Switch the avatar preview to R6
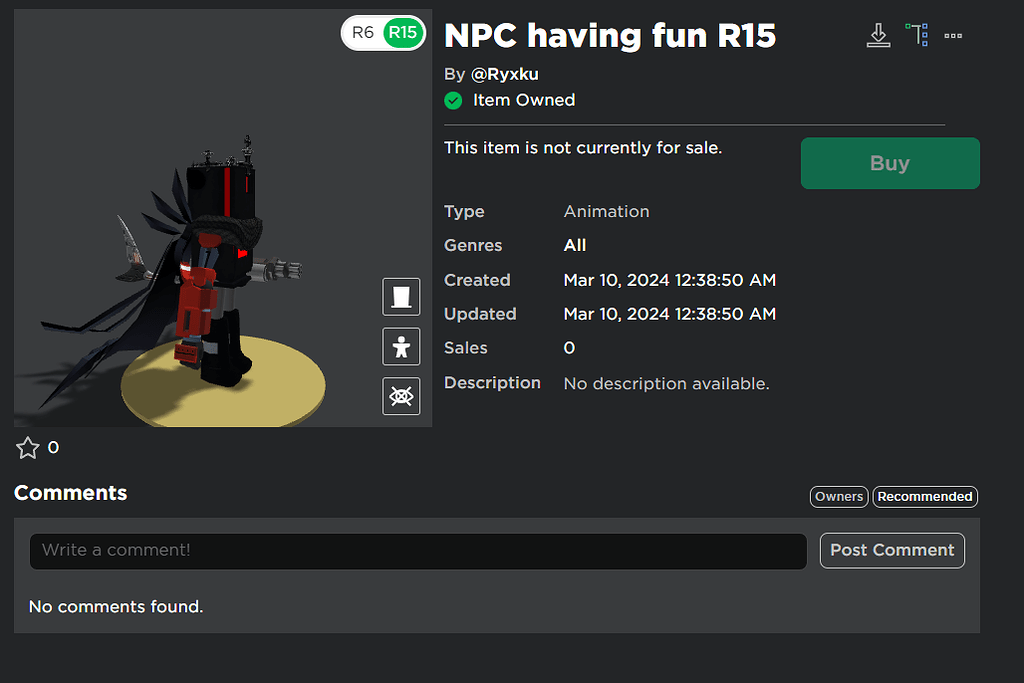Viewport: 1024px width, 683px height. 363,33
